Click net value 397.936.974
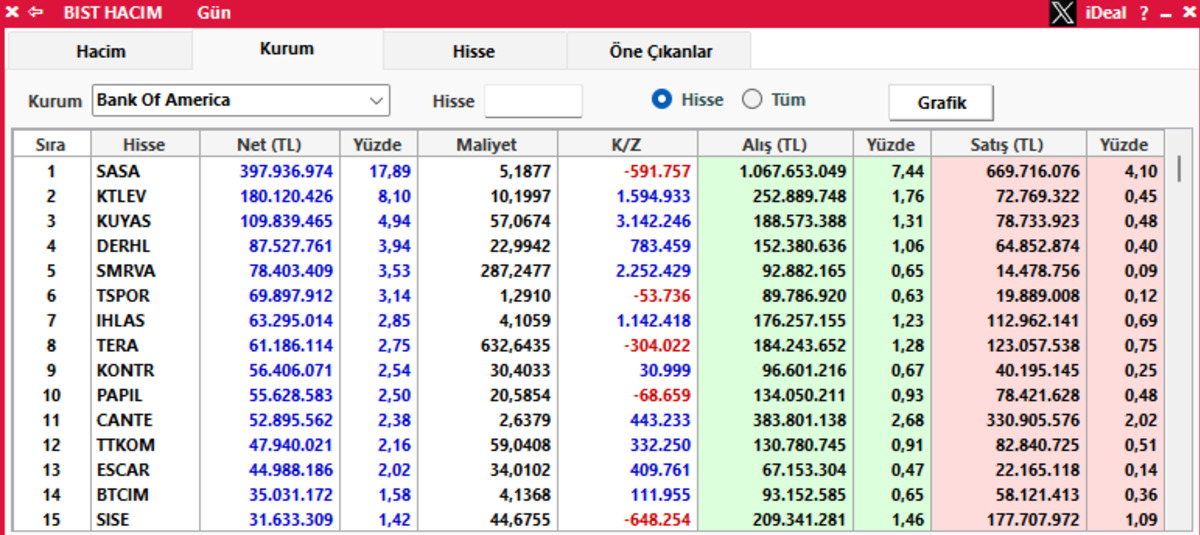1200x535 pixels. tap(286, 171)
